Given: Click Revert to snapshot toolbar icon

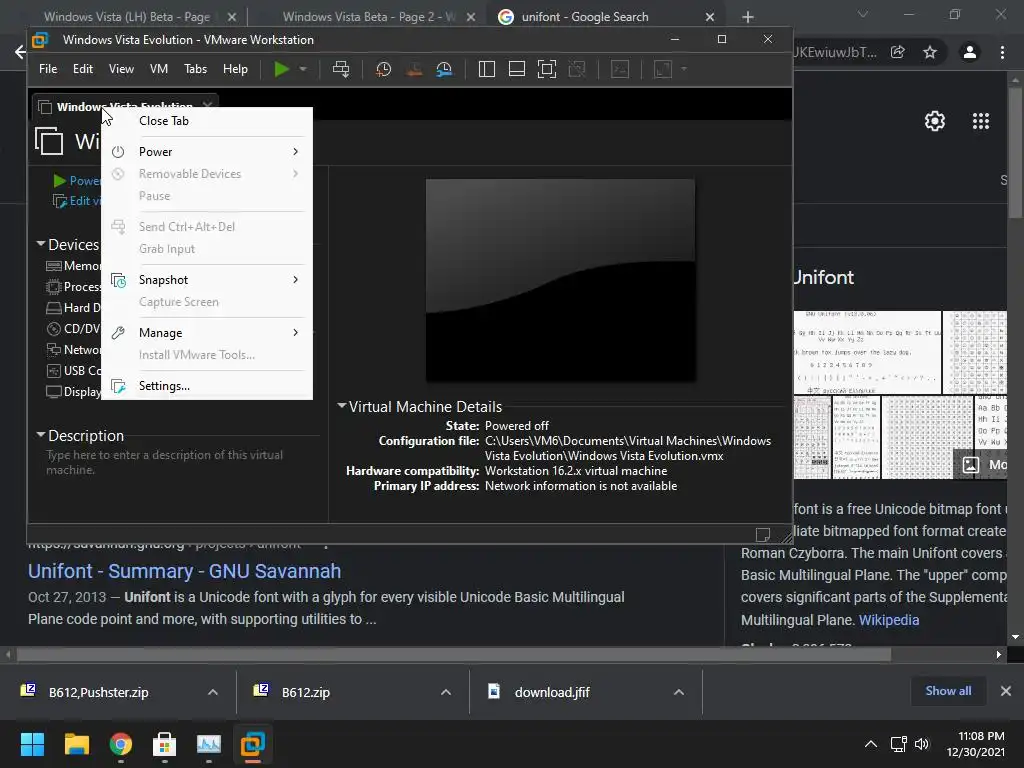Looking at the screenshot, I should click(414, 69).
